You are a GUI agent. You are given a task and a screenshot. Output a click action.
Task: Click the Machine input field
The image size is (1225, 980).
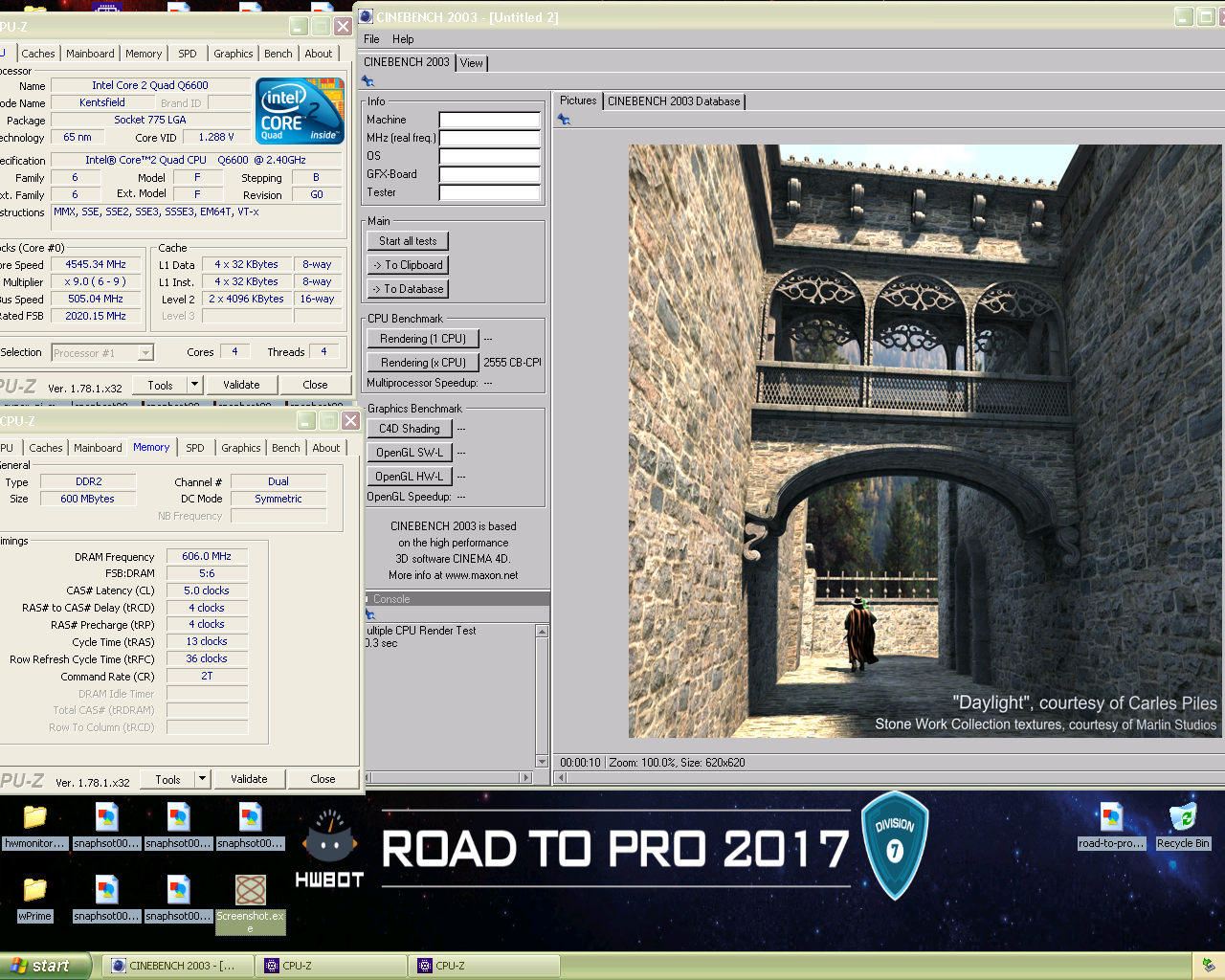point(490,120)
